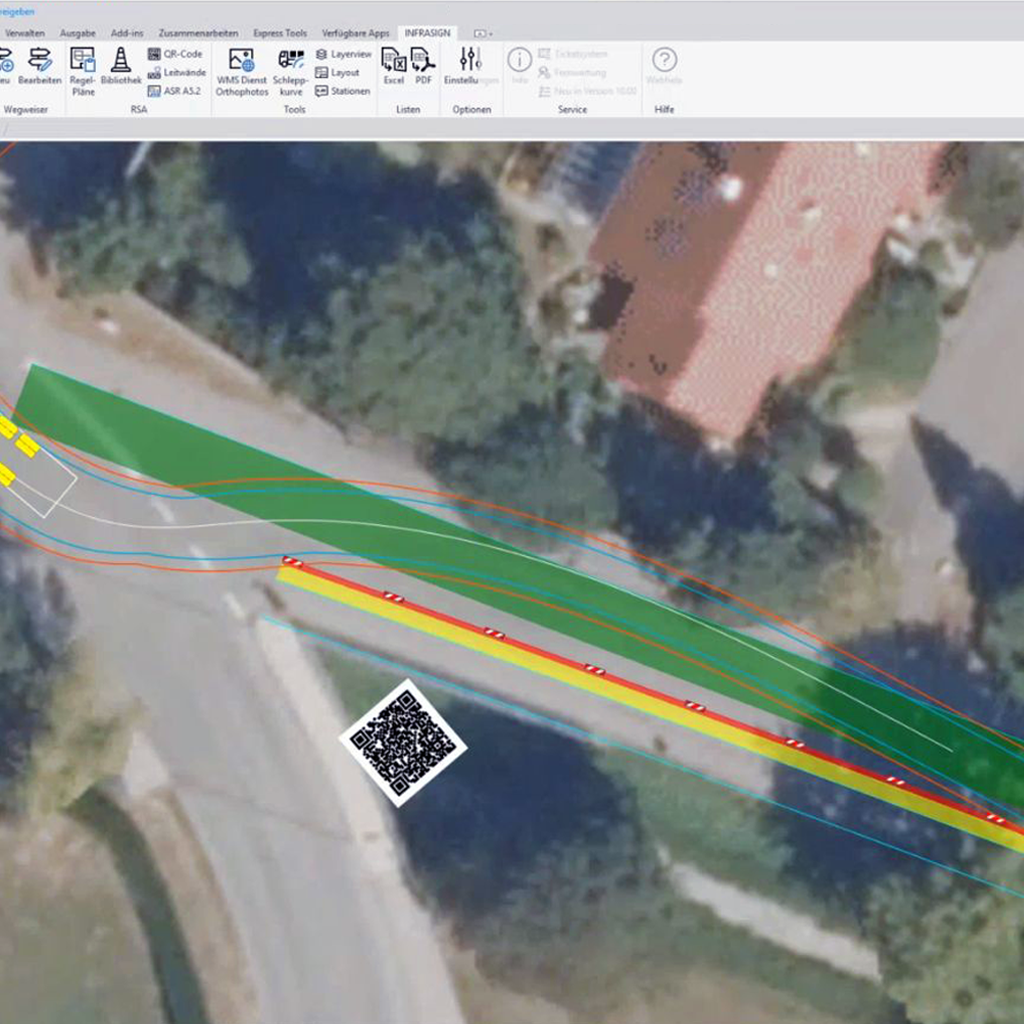Open WMS Dienst Orthophotos
The image size is (1024, 1024).
242,70
